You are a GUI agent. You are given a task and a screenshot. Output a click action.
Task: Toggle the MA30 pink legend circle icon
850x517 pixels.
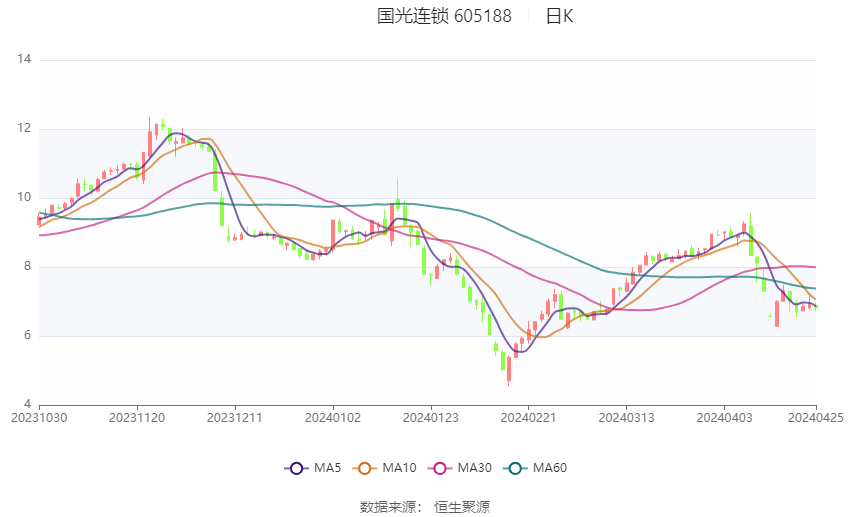pyautogui.click(x=440, y=468)
